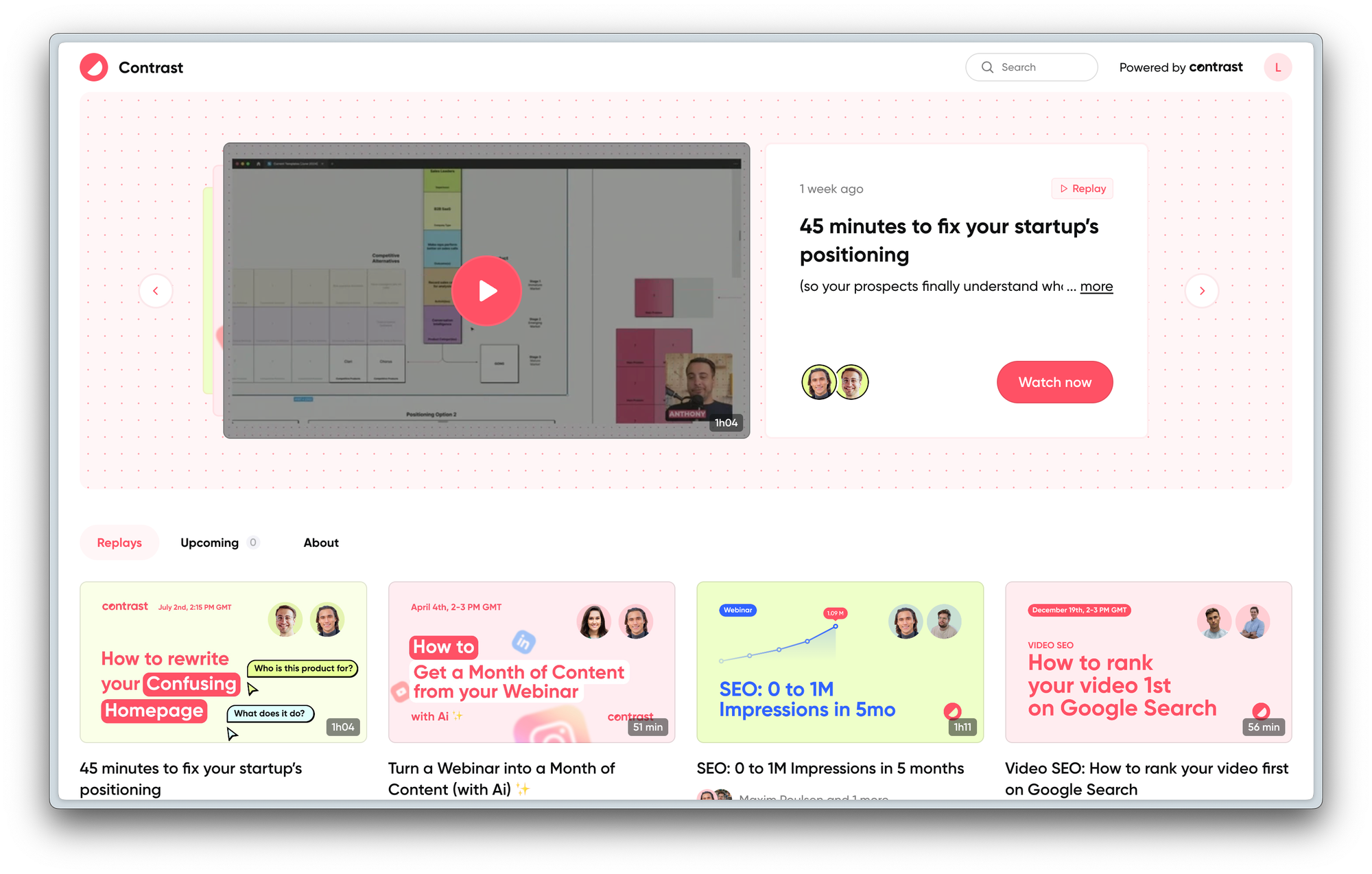Click more link to expand description

1097,286
